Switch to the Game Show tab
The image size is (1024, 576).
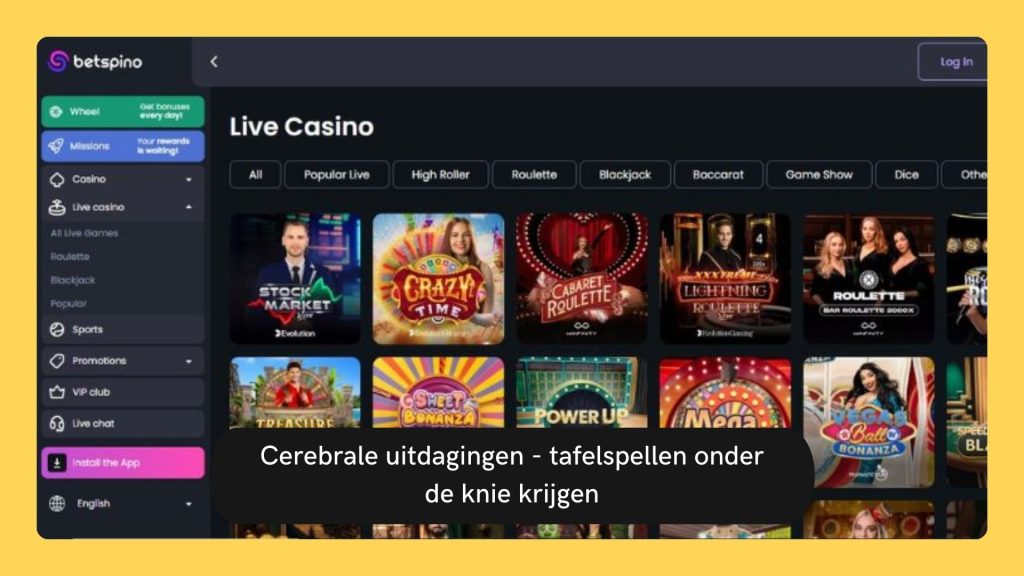point(819,174)
